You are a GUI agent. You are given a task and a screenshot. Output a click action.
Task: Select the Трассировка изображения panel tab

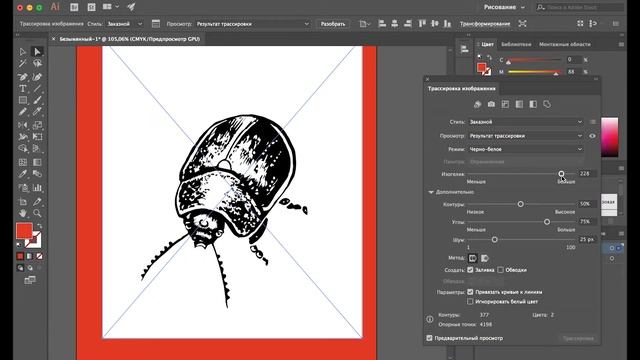tap(461, 89)
